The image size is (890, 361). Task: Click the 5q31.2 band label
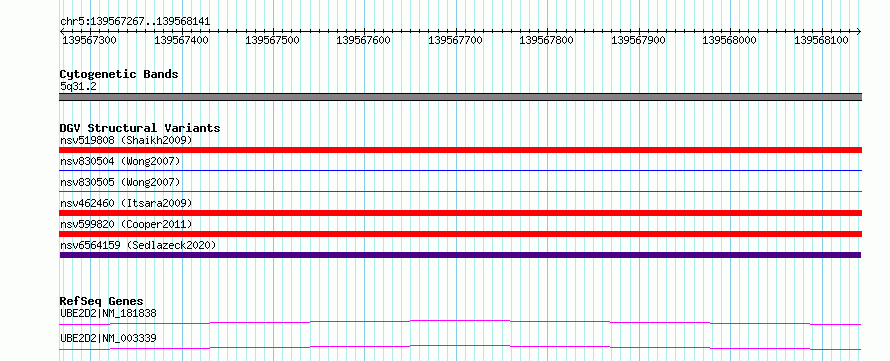78,87
